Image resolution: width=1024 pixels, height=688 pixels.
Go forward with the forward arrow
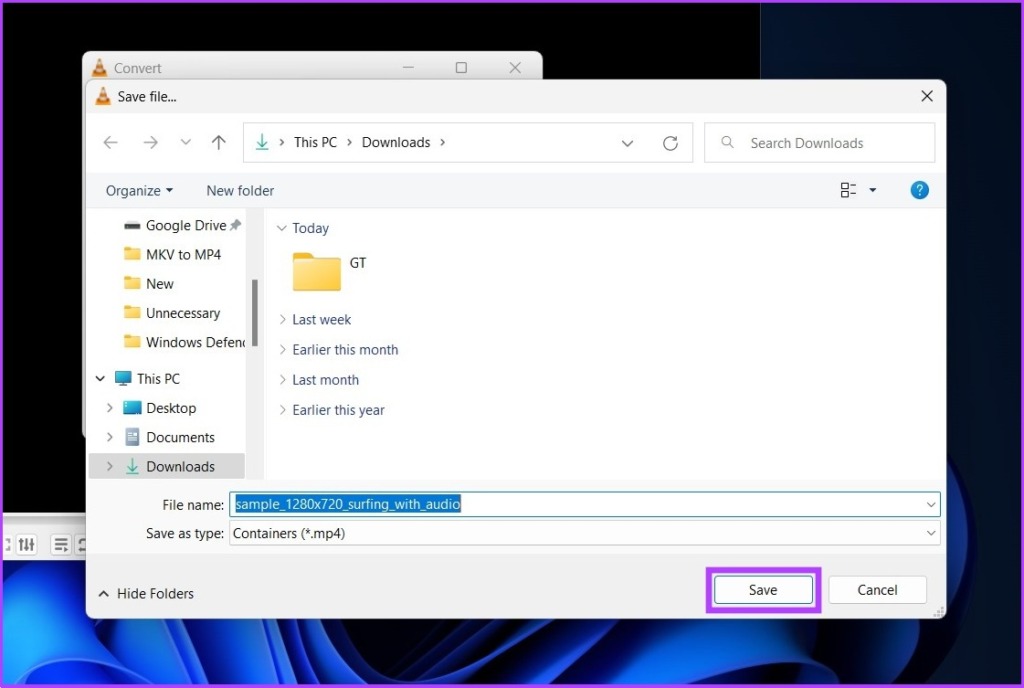tap(151, 142)
